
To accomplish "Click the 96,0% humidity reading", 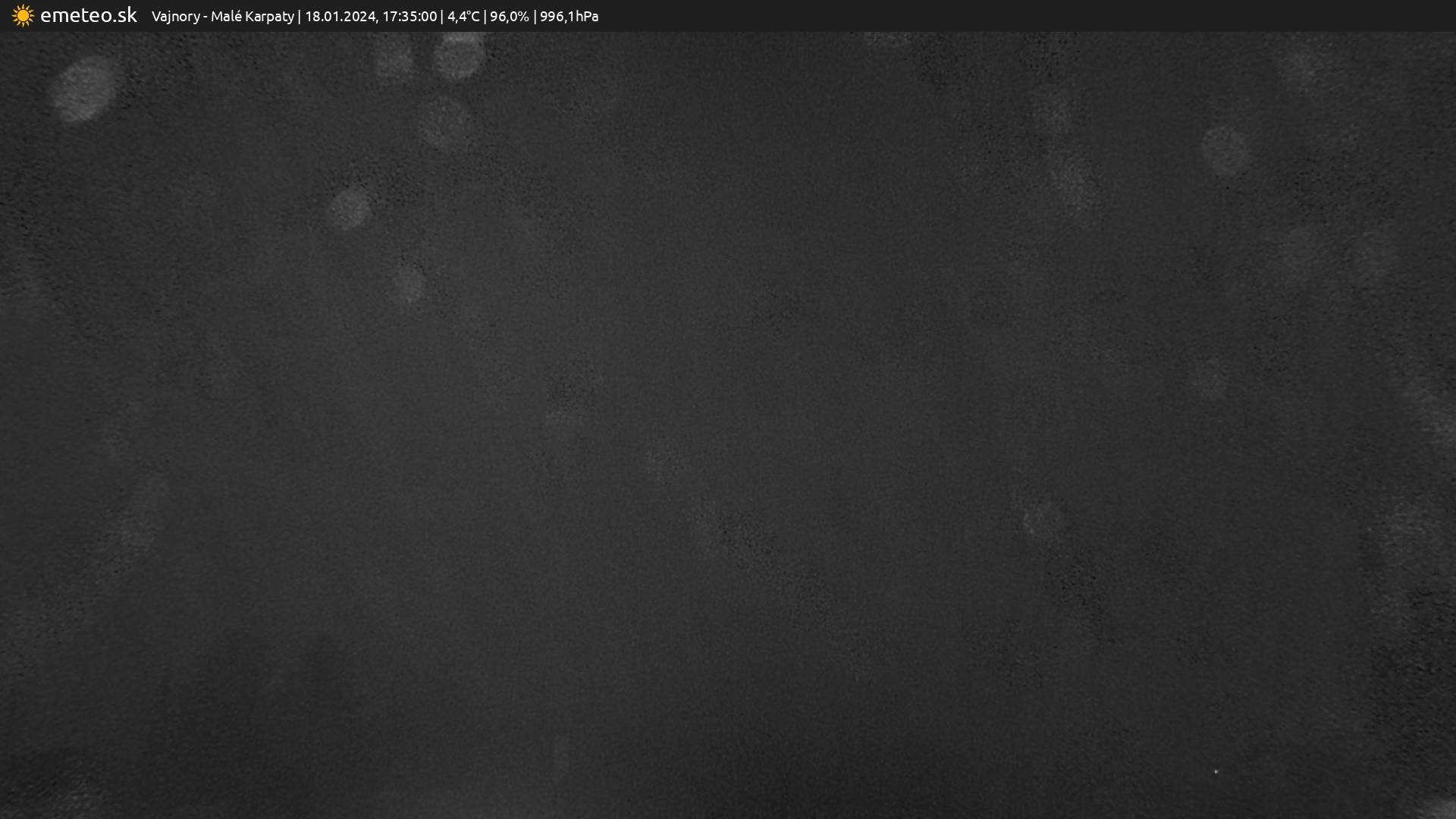I will tap(510, 16).
